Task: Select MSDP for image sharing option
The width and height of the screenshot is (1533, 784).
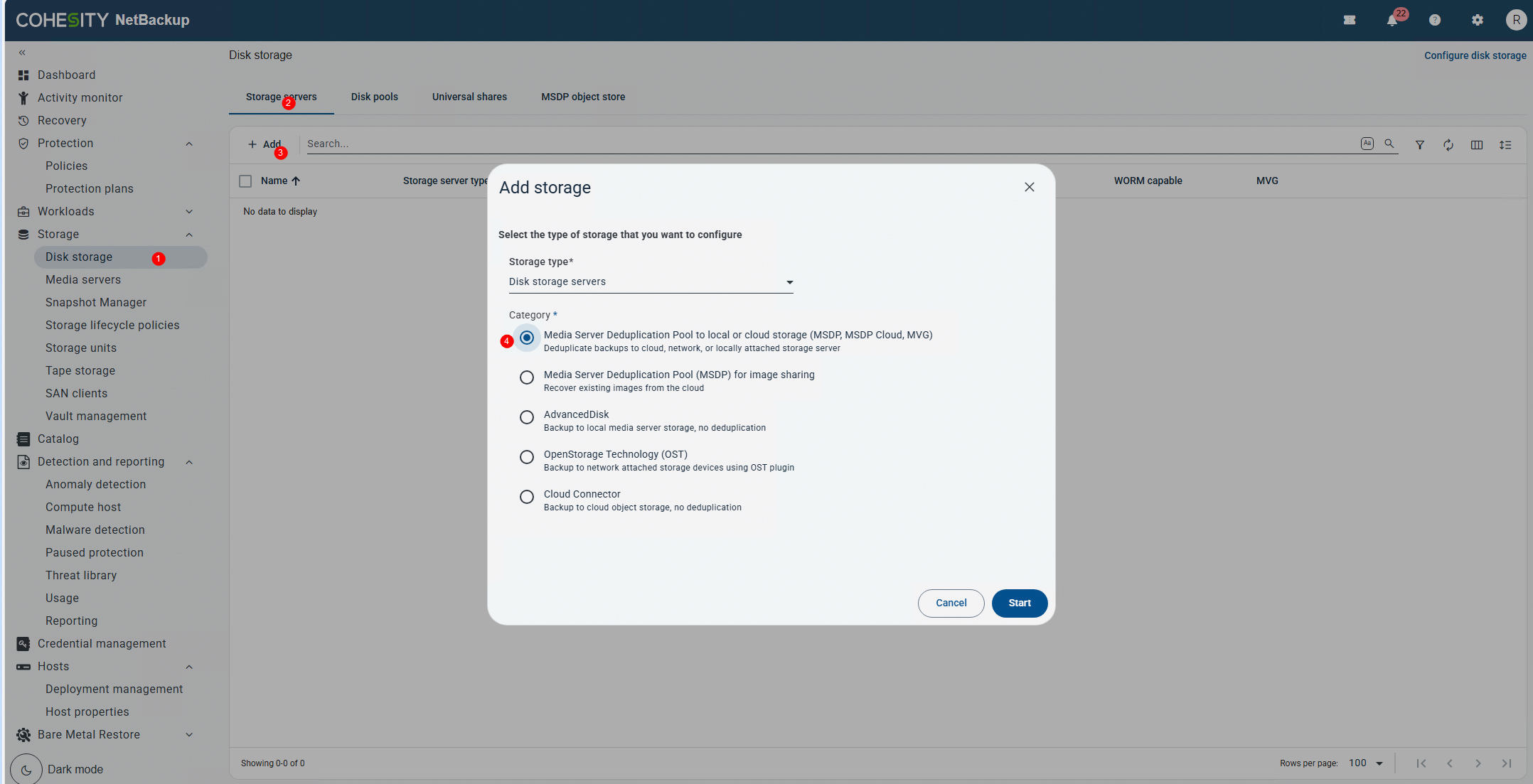Action: (x=527, y=377)
